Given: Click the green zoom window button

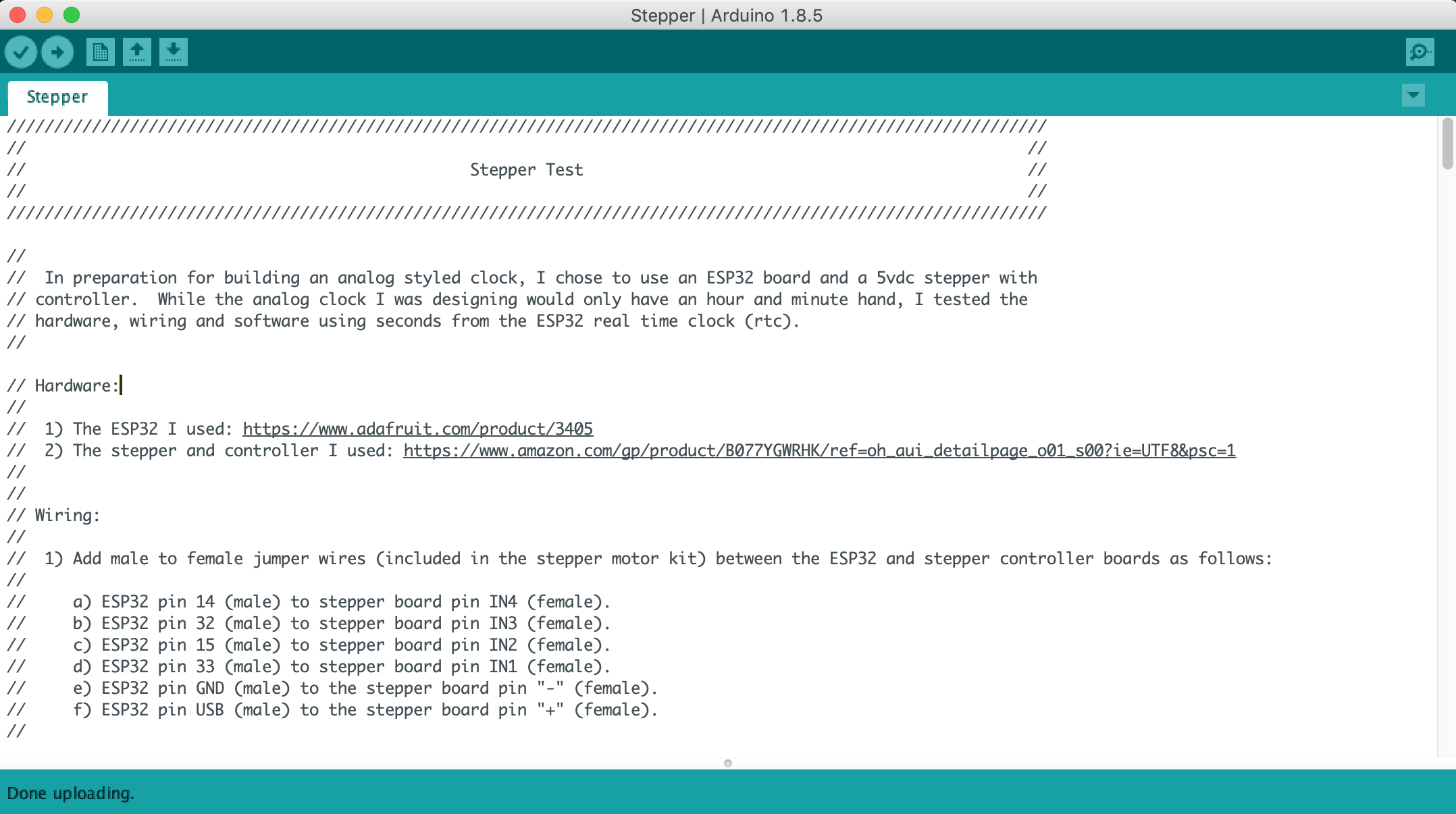Looking at the screenshot, I should point(72,15).
